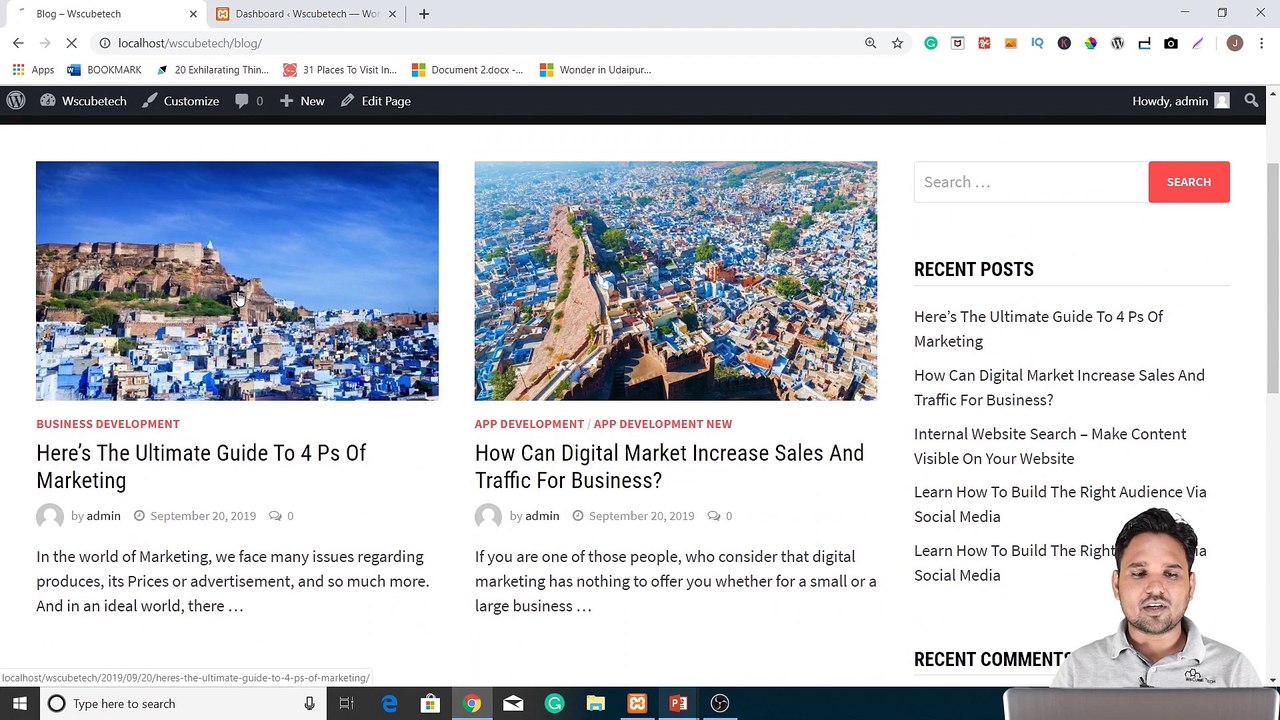Open the Wscubetech site menu in admin bar
This screenshot has width=1280, height=720.
83,101
